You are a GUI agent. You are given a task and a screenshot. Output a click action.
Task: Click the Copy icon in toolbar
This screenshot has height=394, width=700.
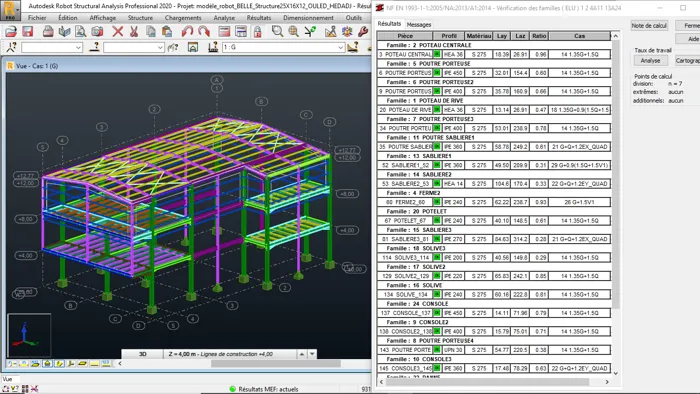pos(151,31)
